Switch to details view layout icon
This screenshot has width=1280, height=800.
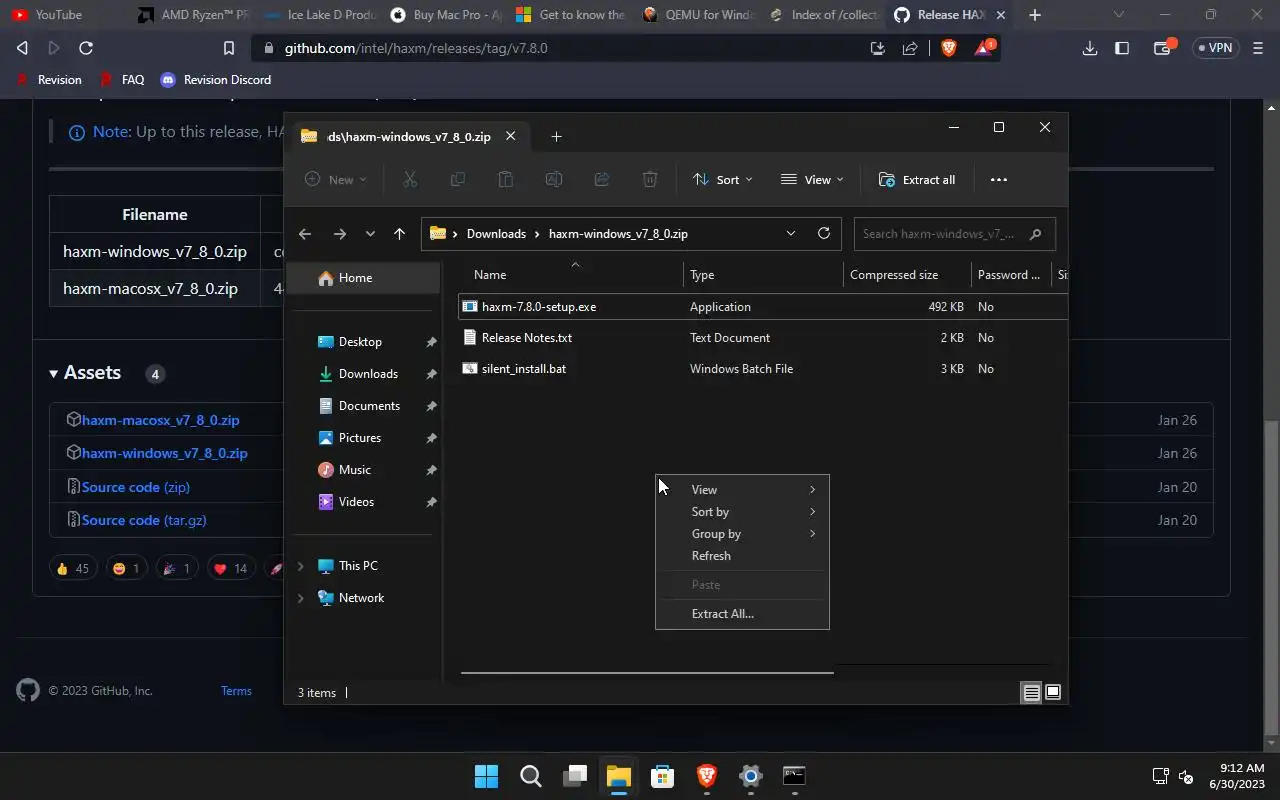coord(1031,692)
